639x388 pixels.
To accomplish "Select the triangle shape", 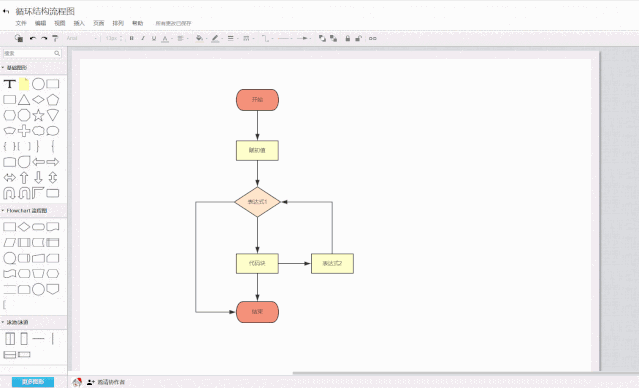I will (24, 100).
